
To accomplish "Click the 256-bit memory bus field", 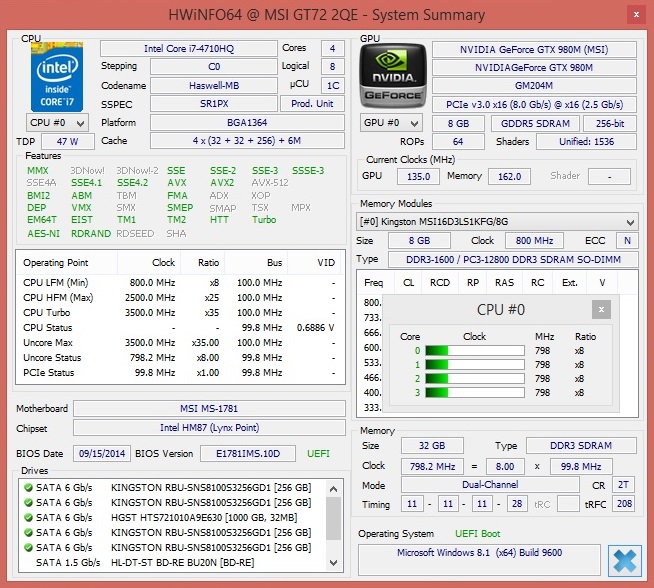I will [610, 123].
